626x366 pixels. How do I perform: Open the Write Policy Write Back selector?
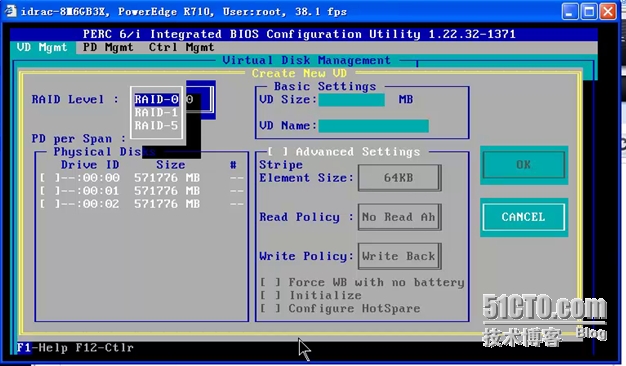pyautogui.click(x=400, y=256)
